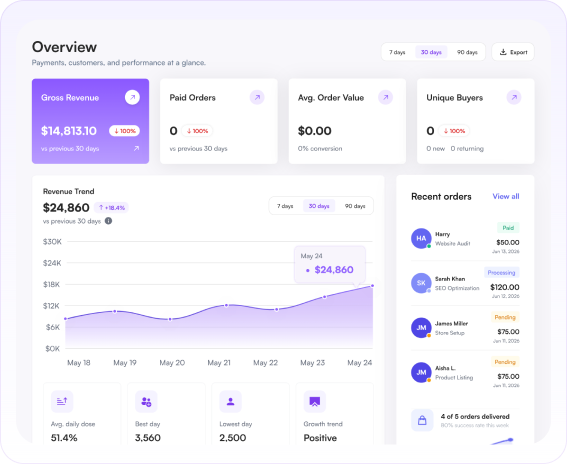This screenshot has width=567, height=464.
Task: Click the Export button
Action: [x=513, y=52]
